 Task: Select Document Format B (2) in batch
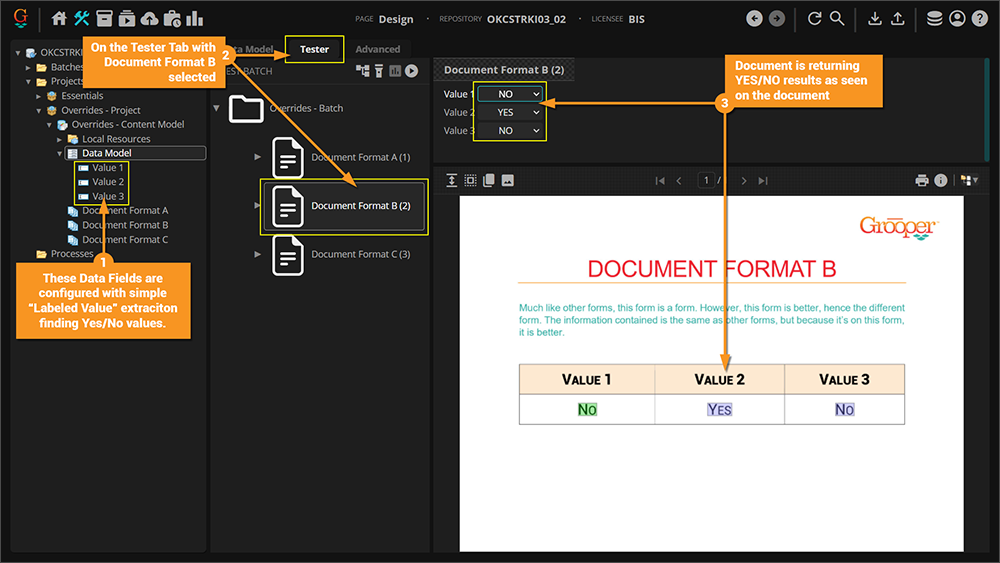coord(344,206)
